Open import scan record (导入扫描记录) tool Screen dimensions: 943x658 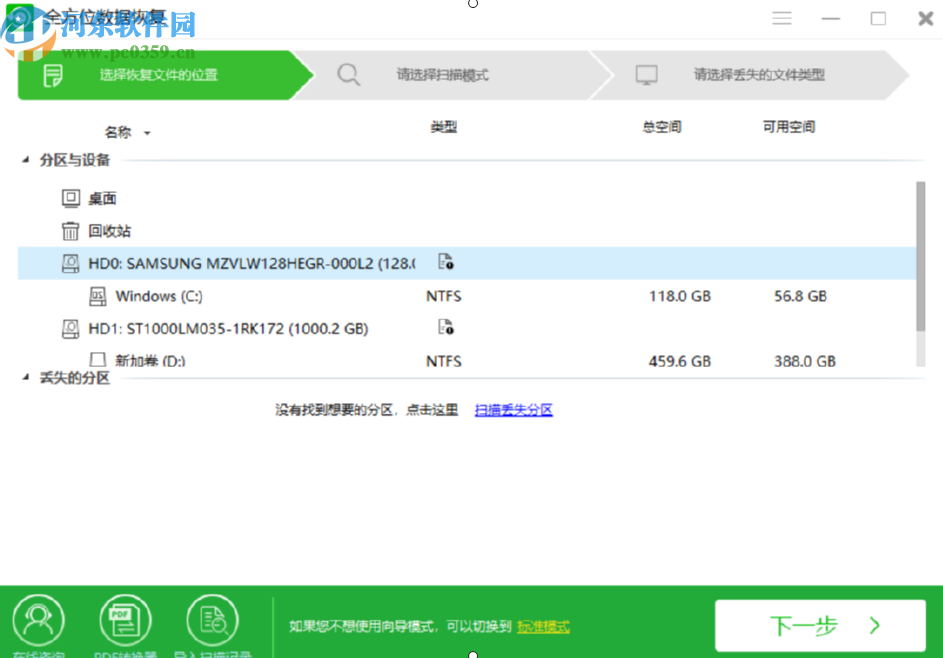212,618
